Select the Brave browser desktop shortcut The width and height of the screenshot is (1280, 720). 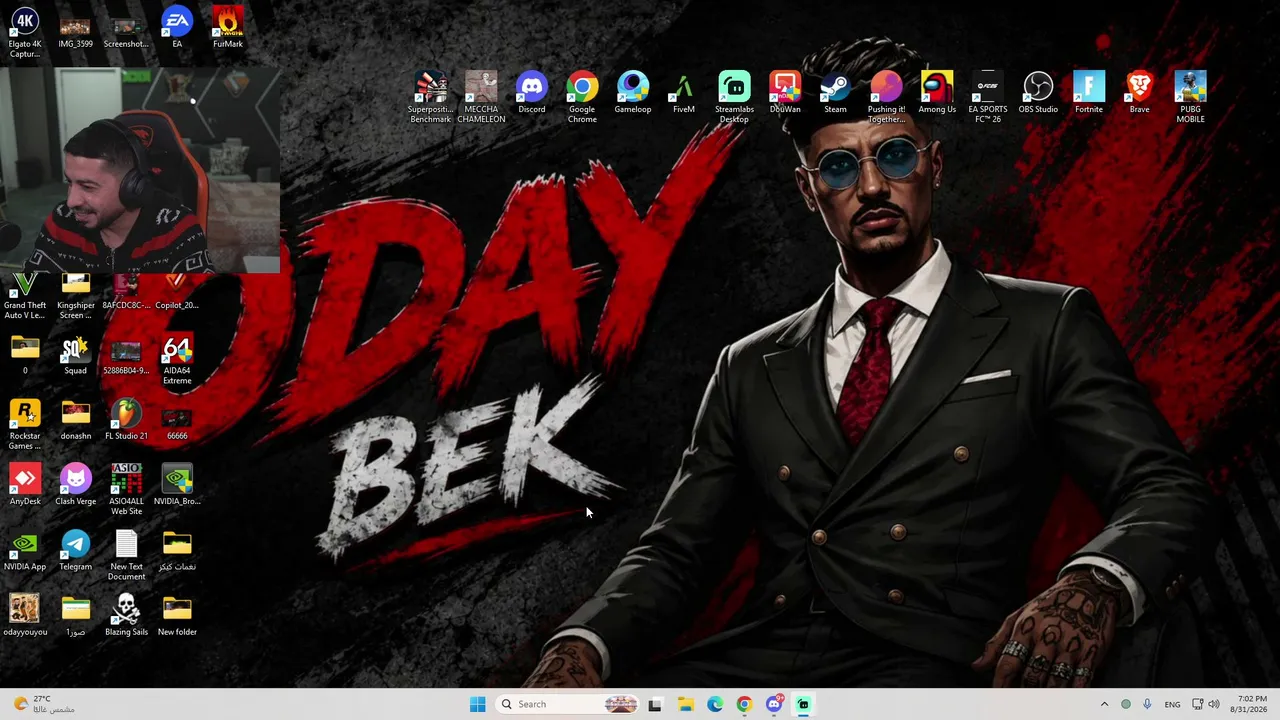[x=1139, y=92]
